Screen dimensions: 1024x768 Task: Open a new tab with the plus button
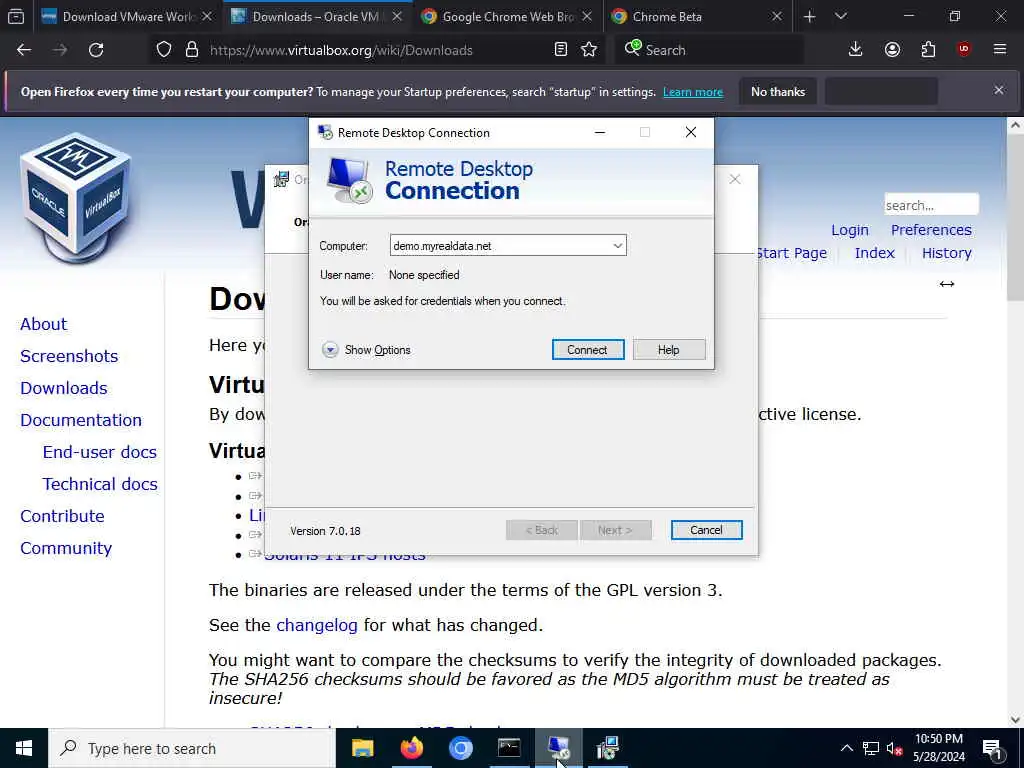[809, 16]
